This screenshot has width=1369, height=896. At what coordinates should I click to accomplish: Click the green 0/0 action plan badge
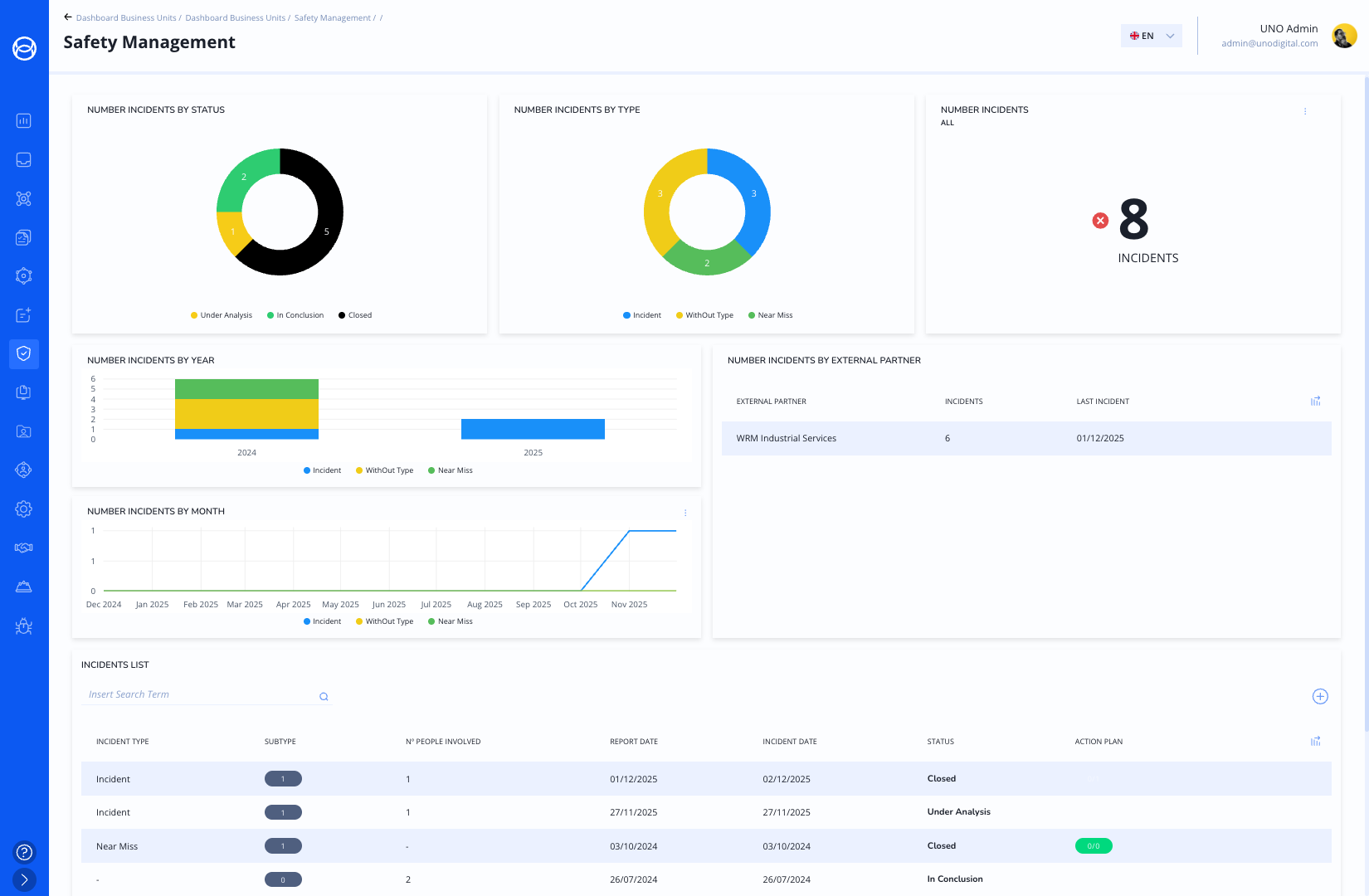[1093, 846]
